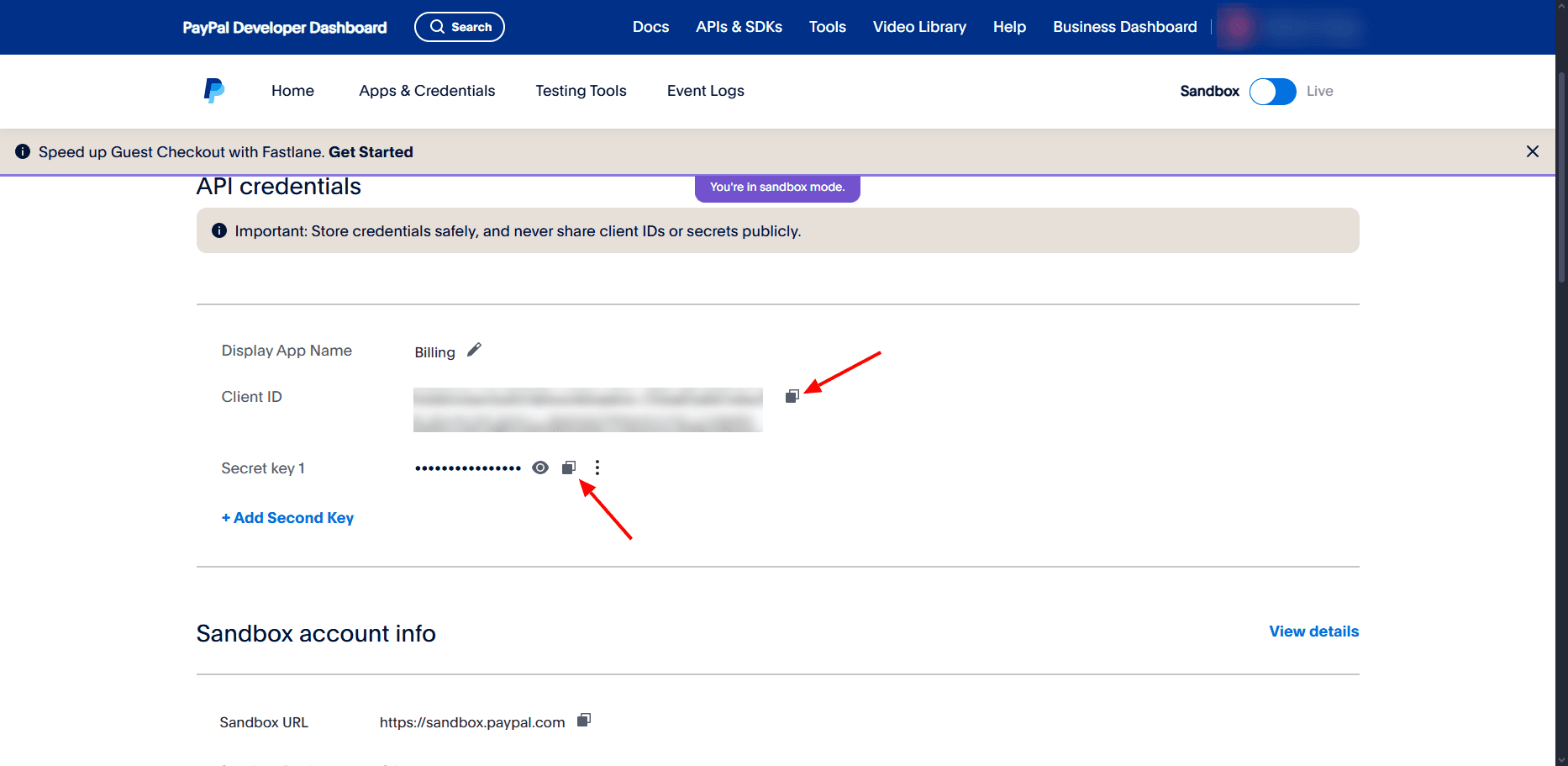Open the Tools menu
This screenshot has width=1568, height=766.
pos(827,26)
